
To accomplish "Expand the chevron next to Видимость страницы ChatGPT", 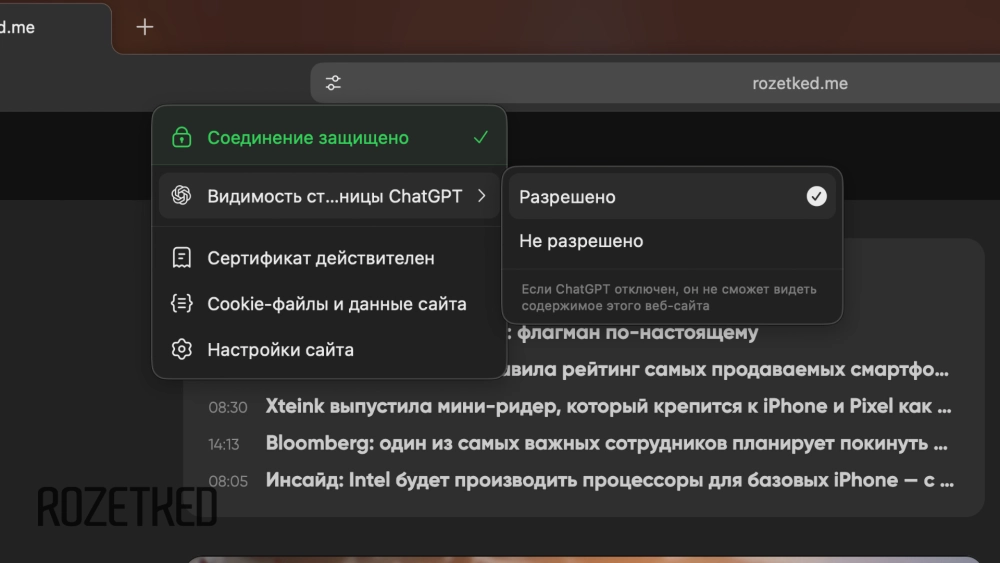I will 481,196.
